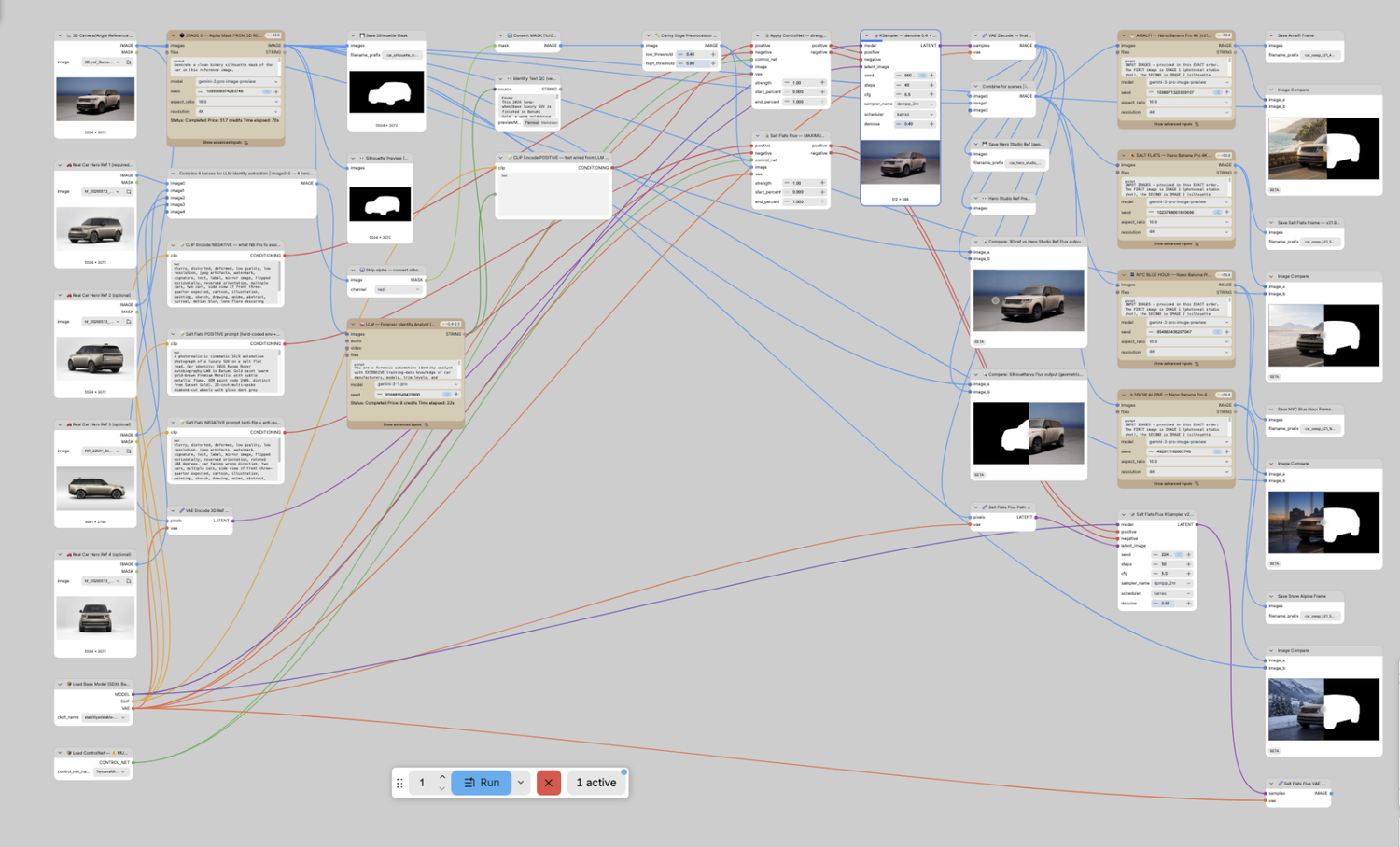
Task: Increment seed with plus icon in STAGE 0 node
Action: [276, 91]
